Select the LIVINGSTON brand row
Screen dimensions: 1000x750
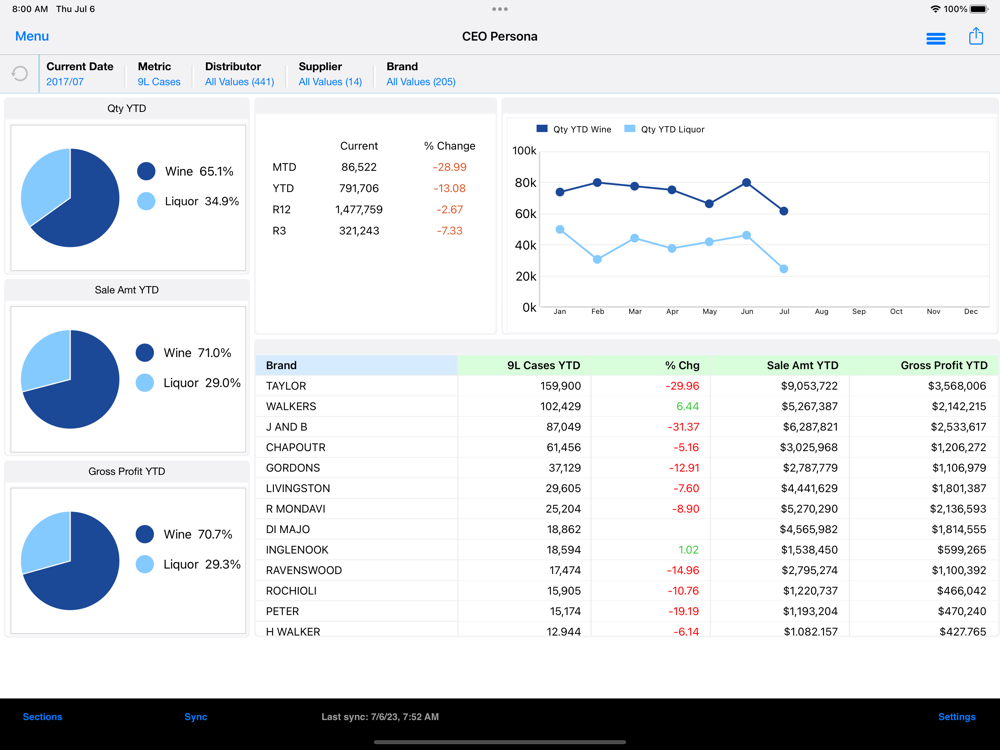[627, 488]
